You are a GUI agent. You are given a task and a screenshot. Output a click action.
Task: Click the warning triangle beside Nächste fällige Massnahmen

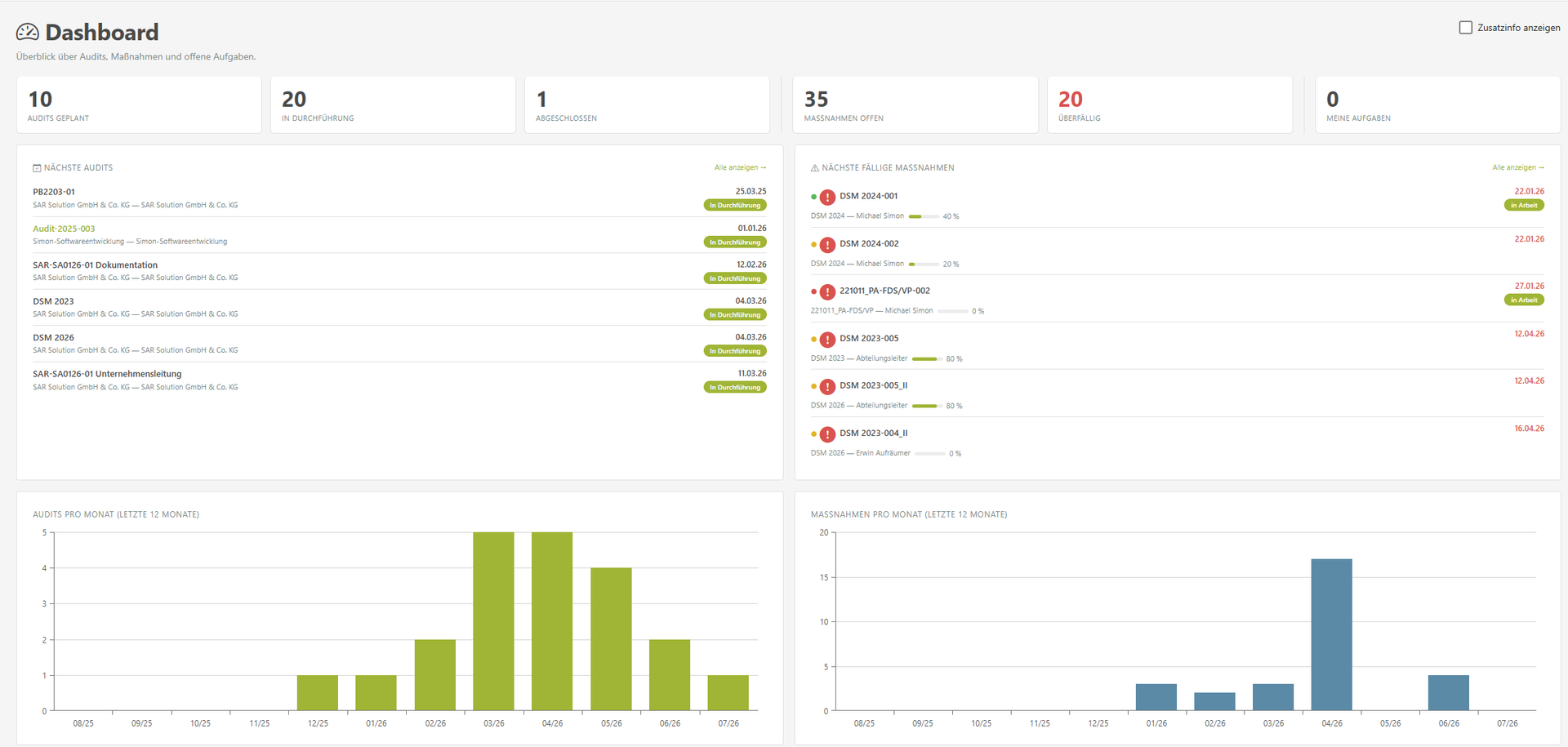[x=814, y=168]
